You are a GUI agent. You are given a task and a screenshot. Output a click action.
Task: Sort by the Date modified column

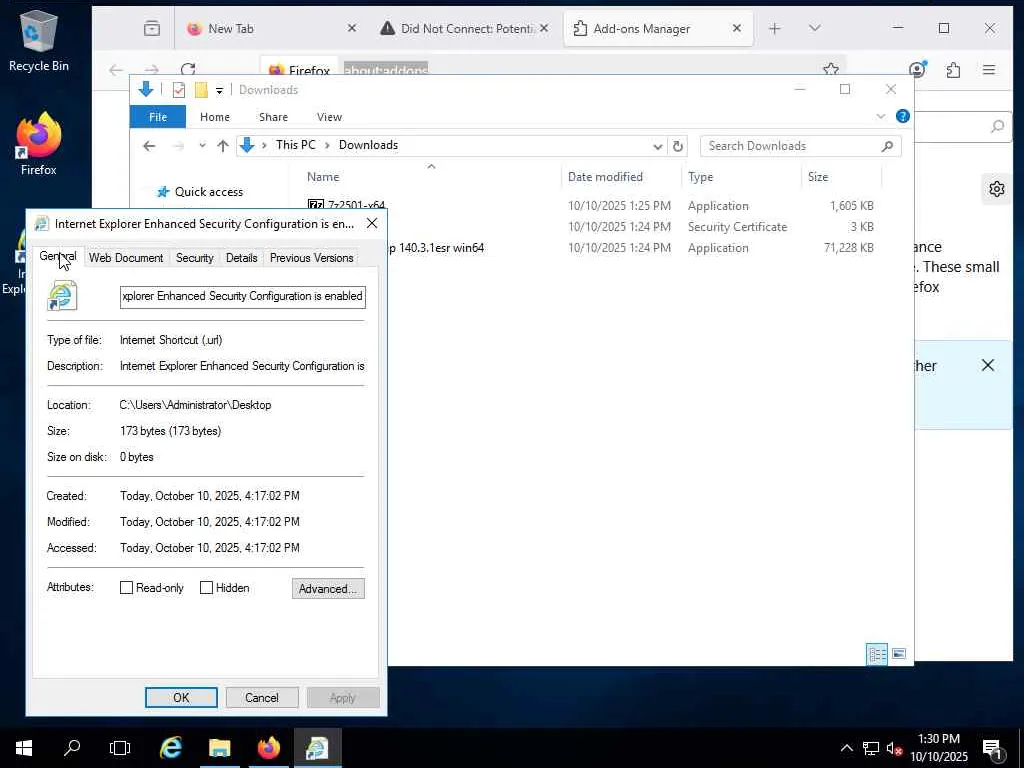pyautogui.click(x=605, y=177)
